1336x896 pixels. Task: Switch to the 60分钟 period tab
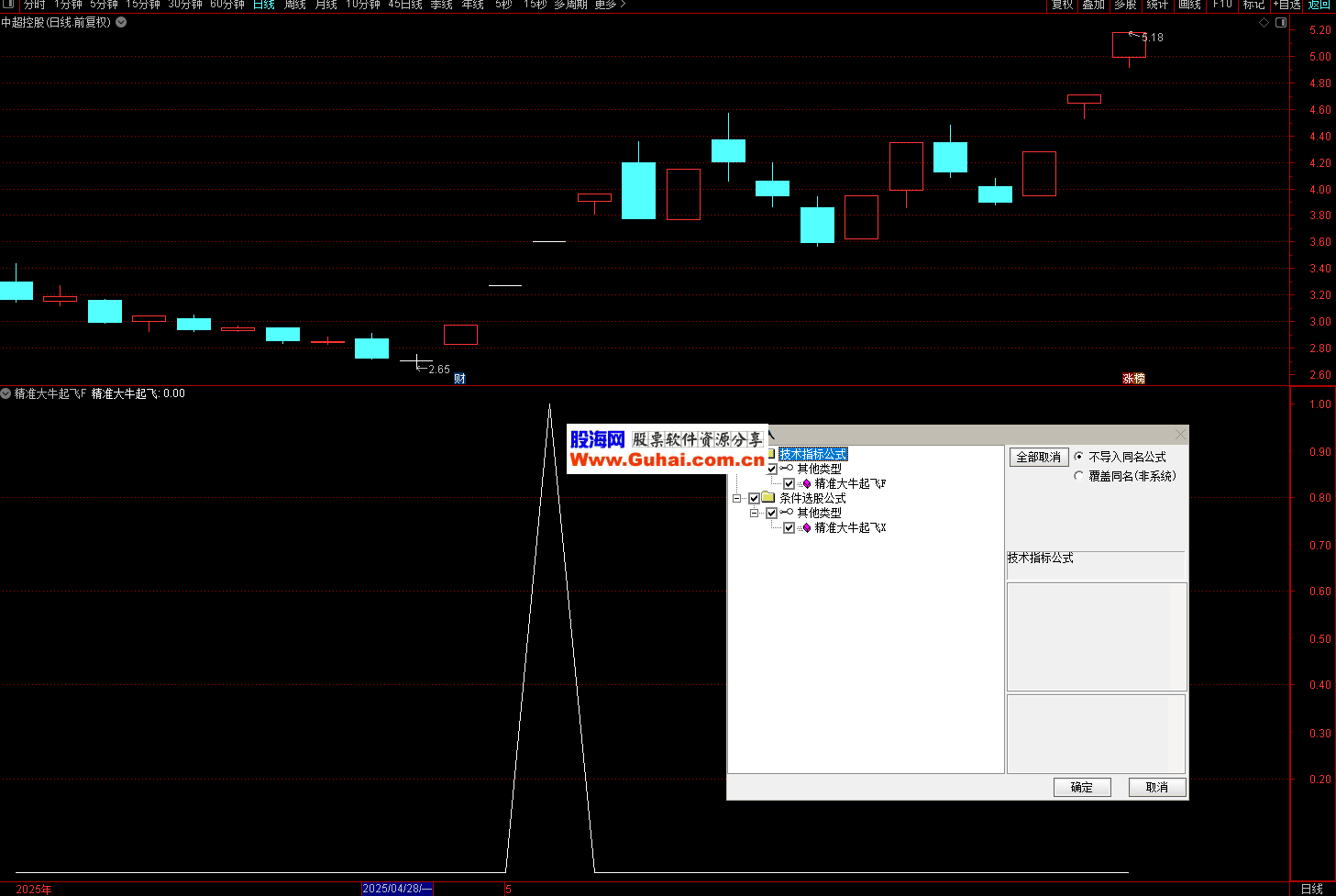[x=227, y=5]
